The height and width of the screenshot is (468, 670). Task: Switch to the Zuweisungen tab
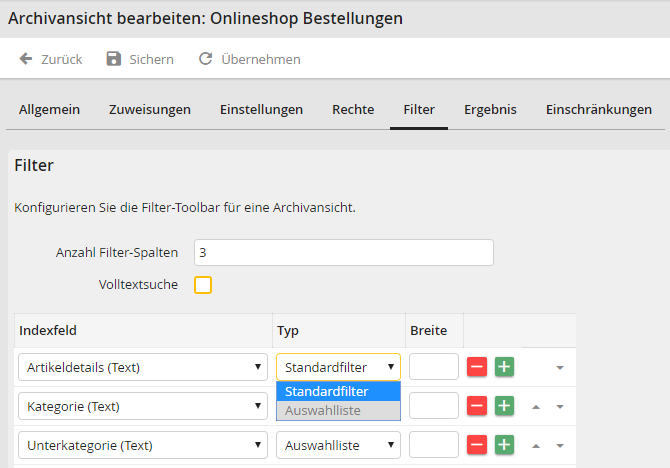click(150, 110)
